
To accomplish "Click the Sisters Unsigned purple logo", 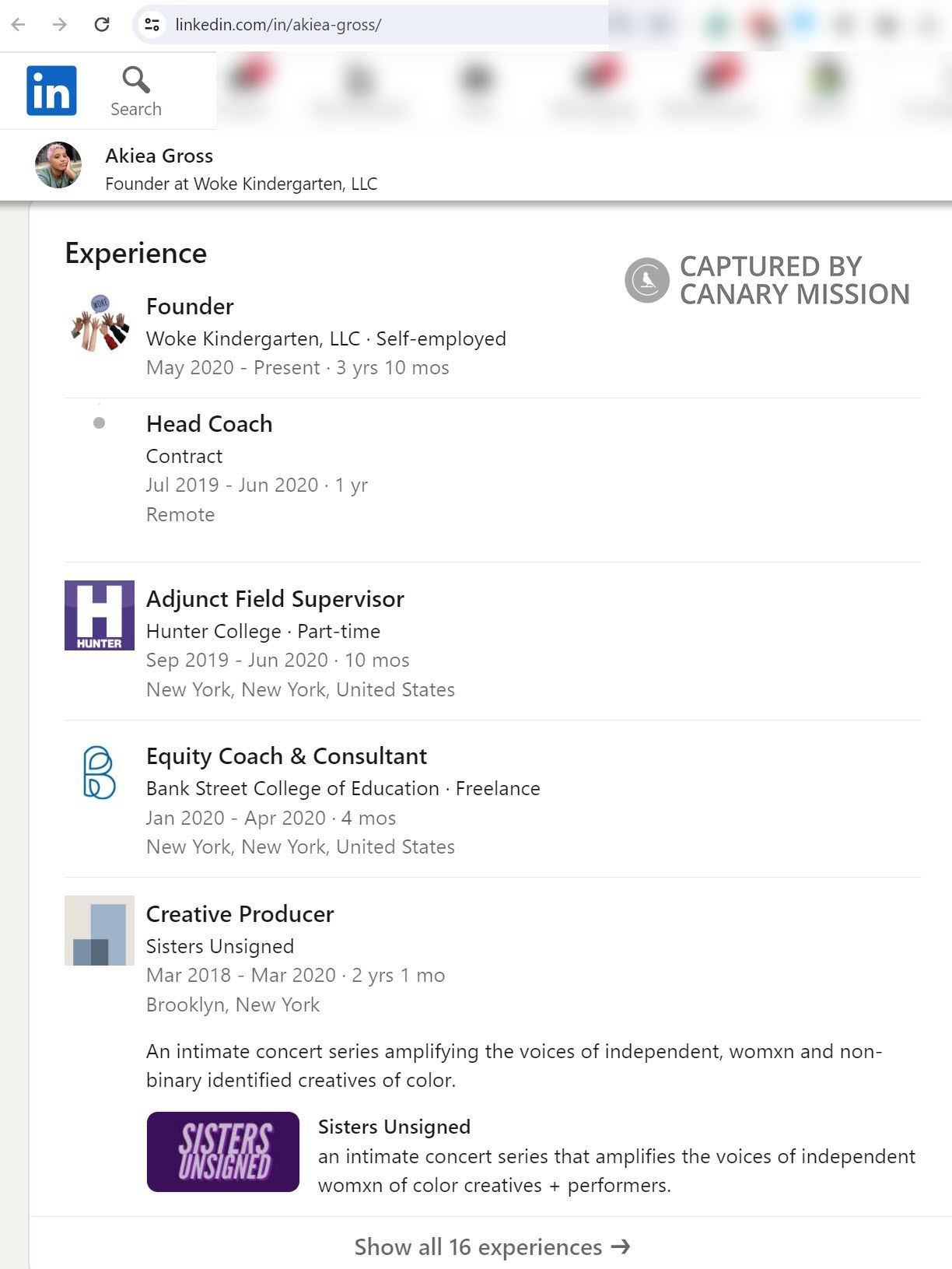I will pos(223,1152).
